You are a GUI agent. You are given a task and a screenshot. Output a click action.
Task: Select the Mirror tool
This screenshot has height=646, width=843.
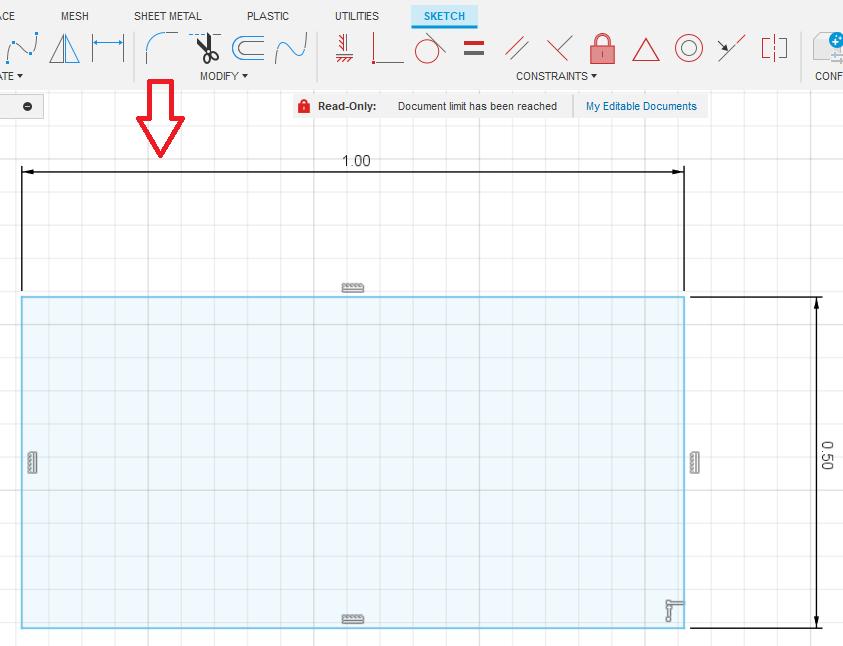(x=62, y=48)
